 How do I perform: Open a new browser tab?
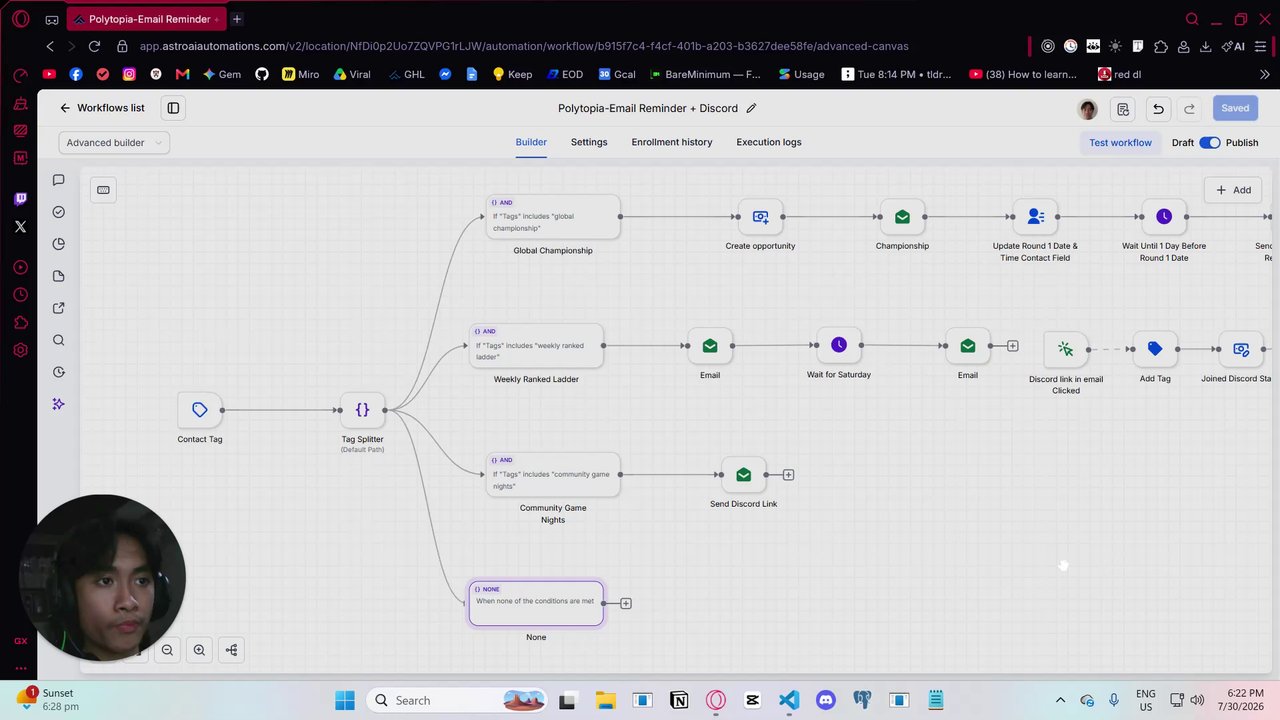[237, 19]
